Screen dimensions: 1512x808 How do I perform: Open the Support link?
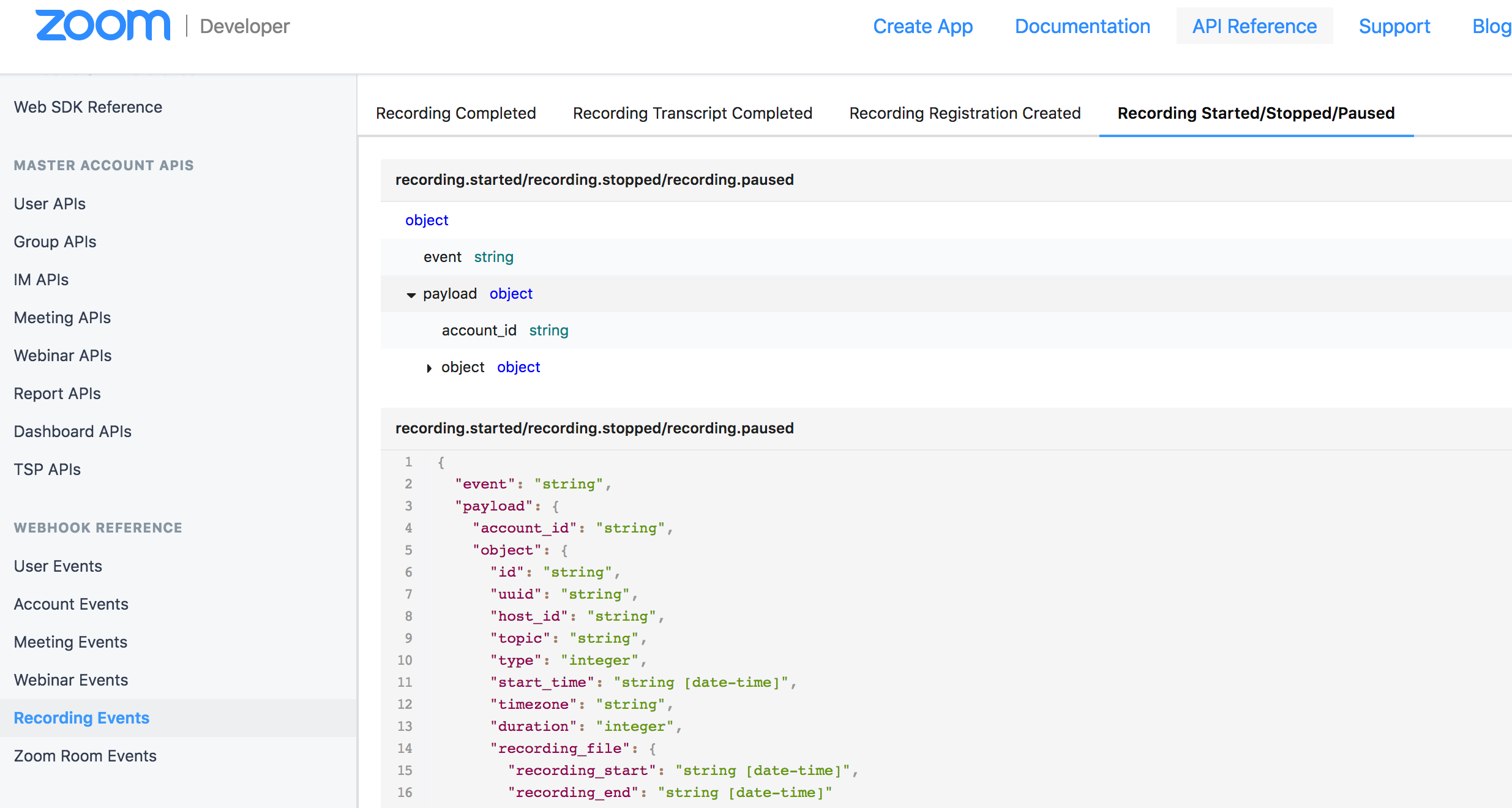(1394, 26)
